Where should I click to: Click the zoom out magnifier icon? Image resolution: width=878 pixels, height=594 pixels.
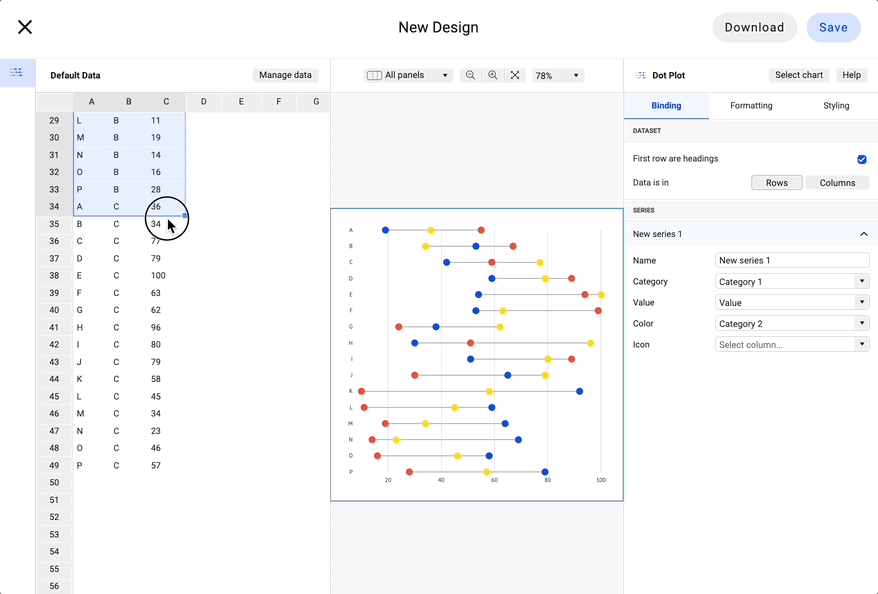pos(470,75)
